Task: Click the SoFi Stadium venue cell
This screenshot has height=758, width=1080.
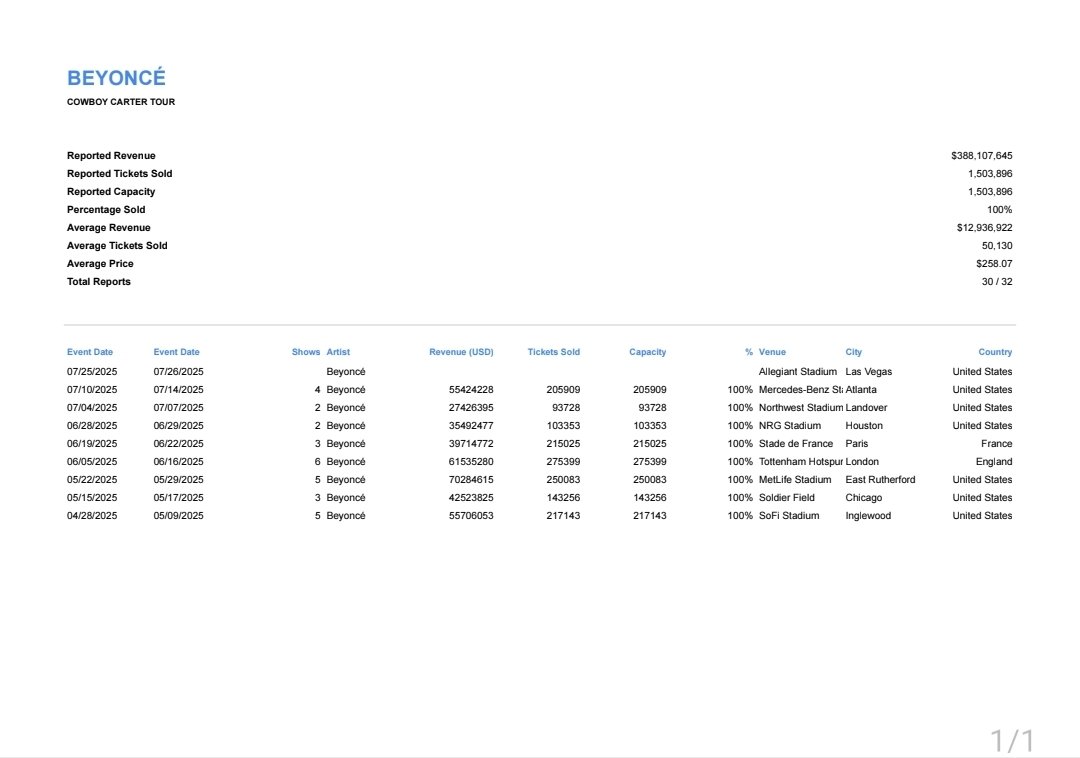Action: 789,515
